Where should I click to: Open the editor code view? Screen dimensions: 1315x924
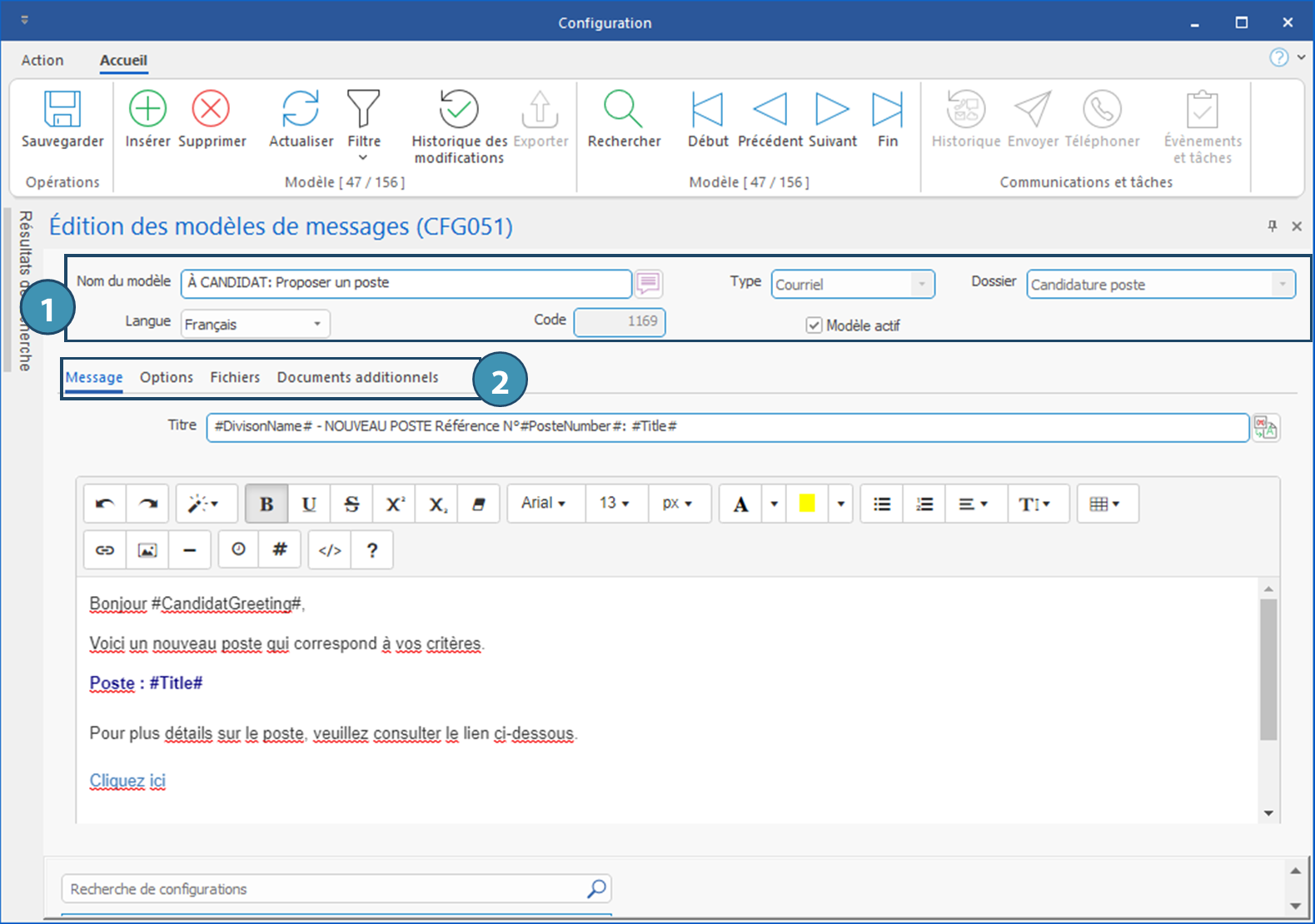330,550
